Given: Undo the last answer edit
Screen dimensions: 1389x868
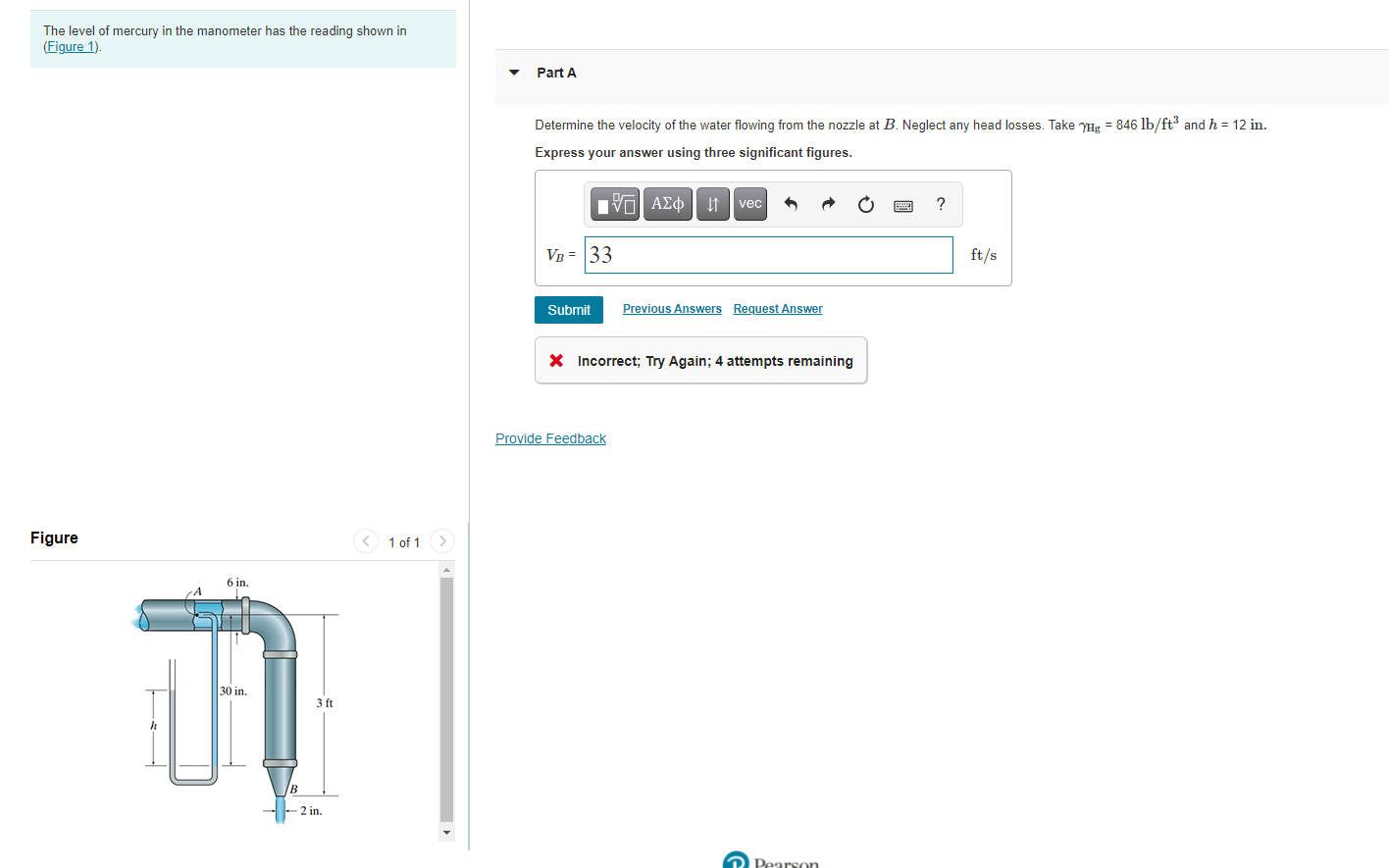Looking at the screenshot, I should 791,203.
